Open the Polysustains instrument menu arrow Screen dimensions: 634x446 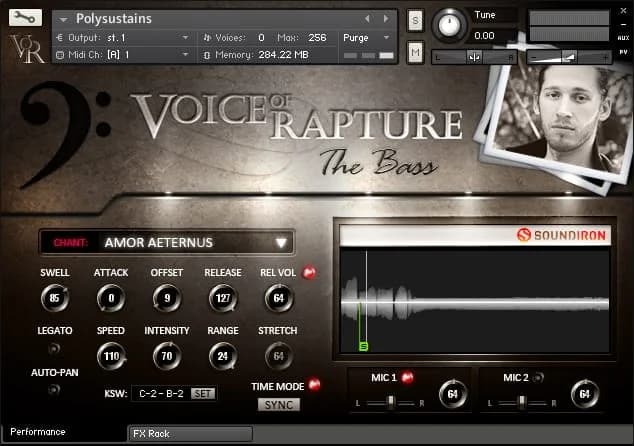[x=63, y=19]
